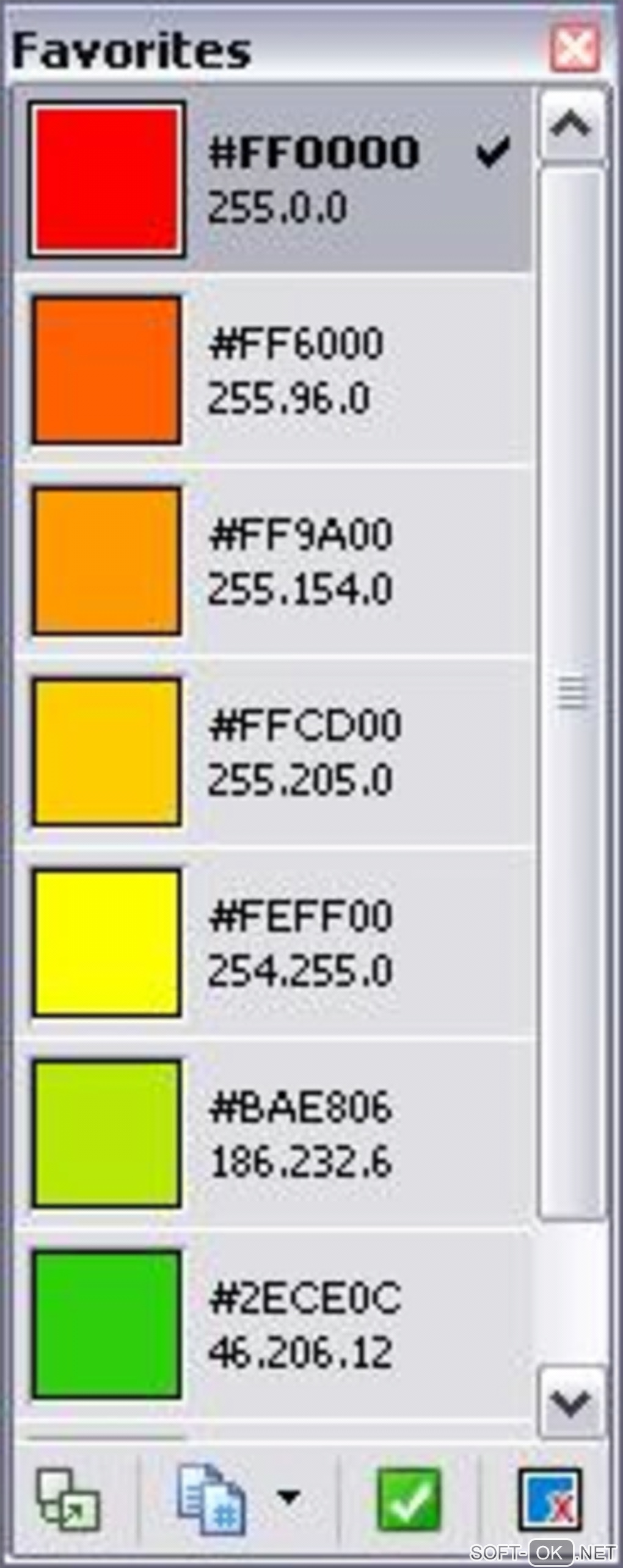Click the checkmark next to #FF0000
This screenshot has height=1568, width=623.
[x=493, y=152]
